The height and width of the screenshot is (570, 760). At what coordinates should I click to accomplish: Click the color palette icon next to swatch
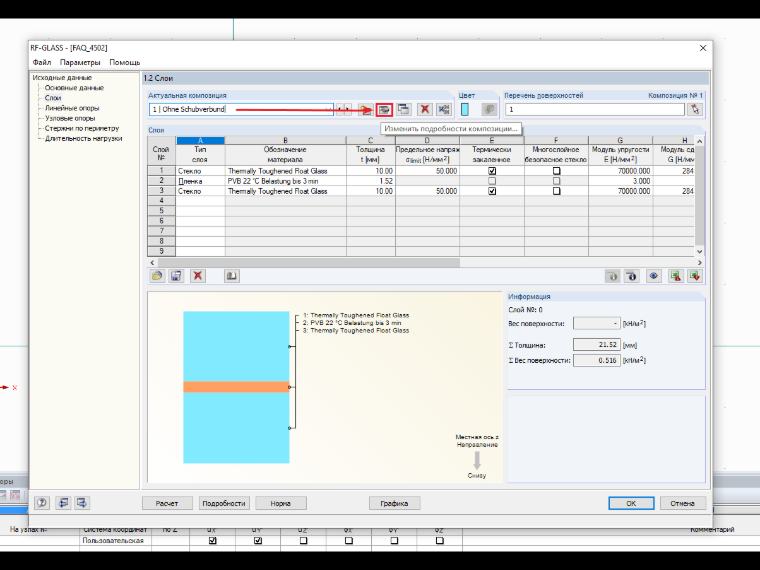tap(489, 110)
